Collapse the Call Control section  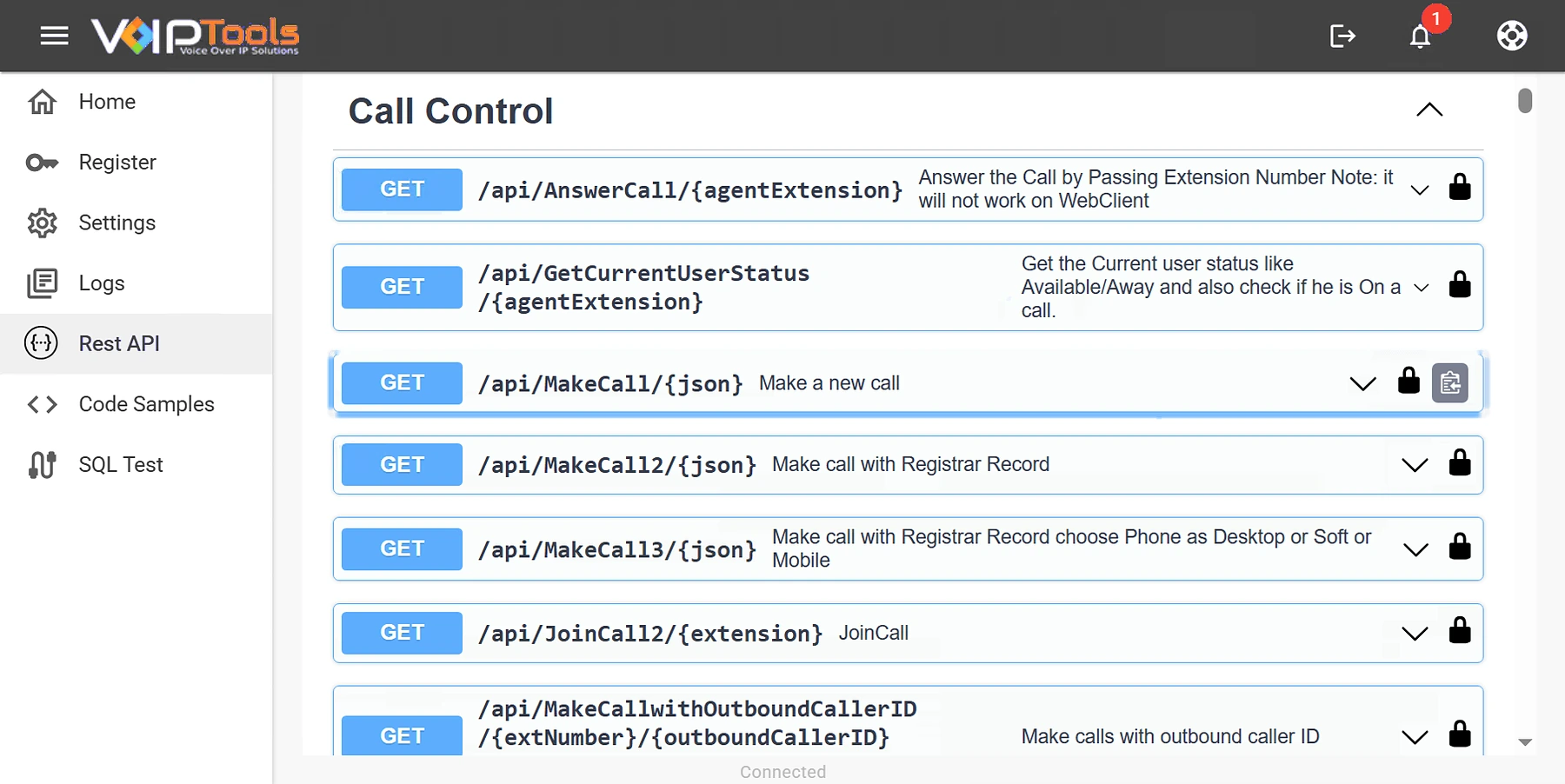click(x=1429, y=110)
